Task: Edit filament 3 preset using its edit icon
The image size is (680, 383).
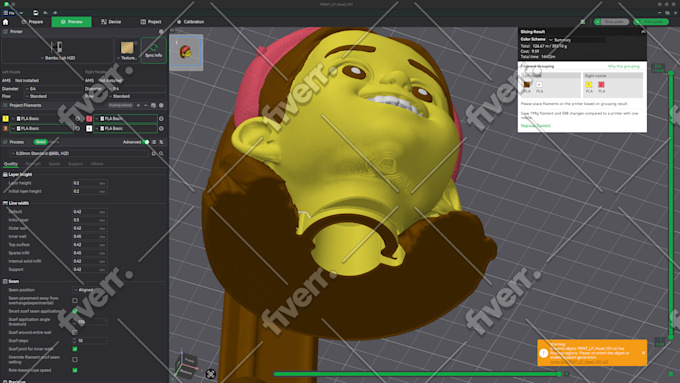Action: pos(78,128)
